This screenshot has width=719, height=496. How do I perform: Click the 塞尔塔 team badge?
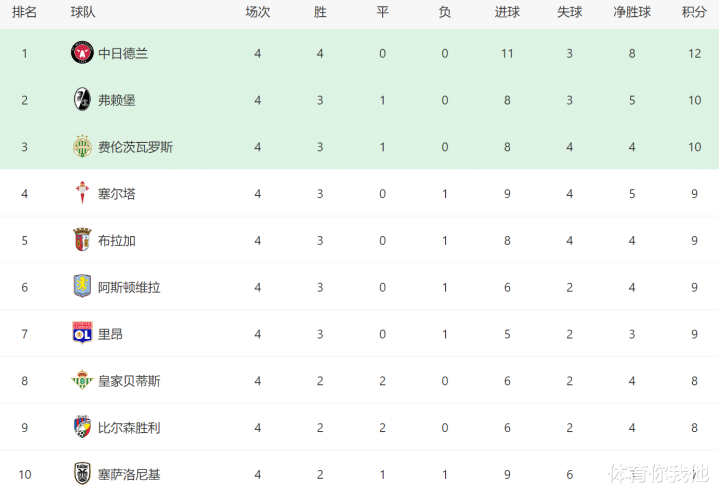tap(82, 193)
